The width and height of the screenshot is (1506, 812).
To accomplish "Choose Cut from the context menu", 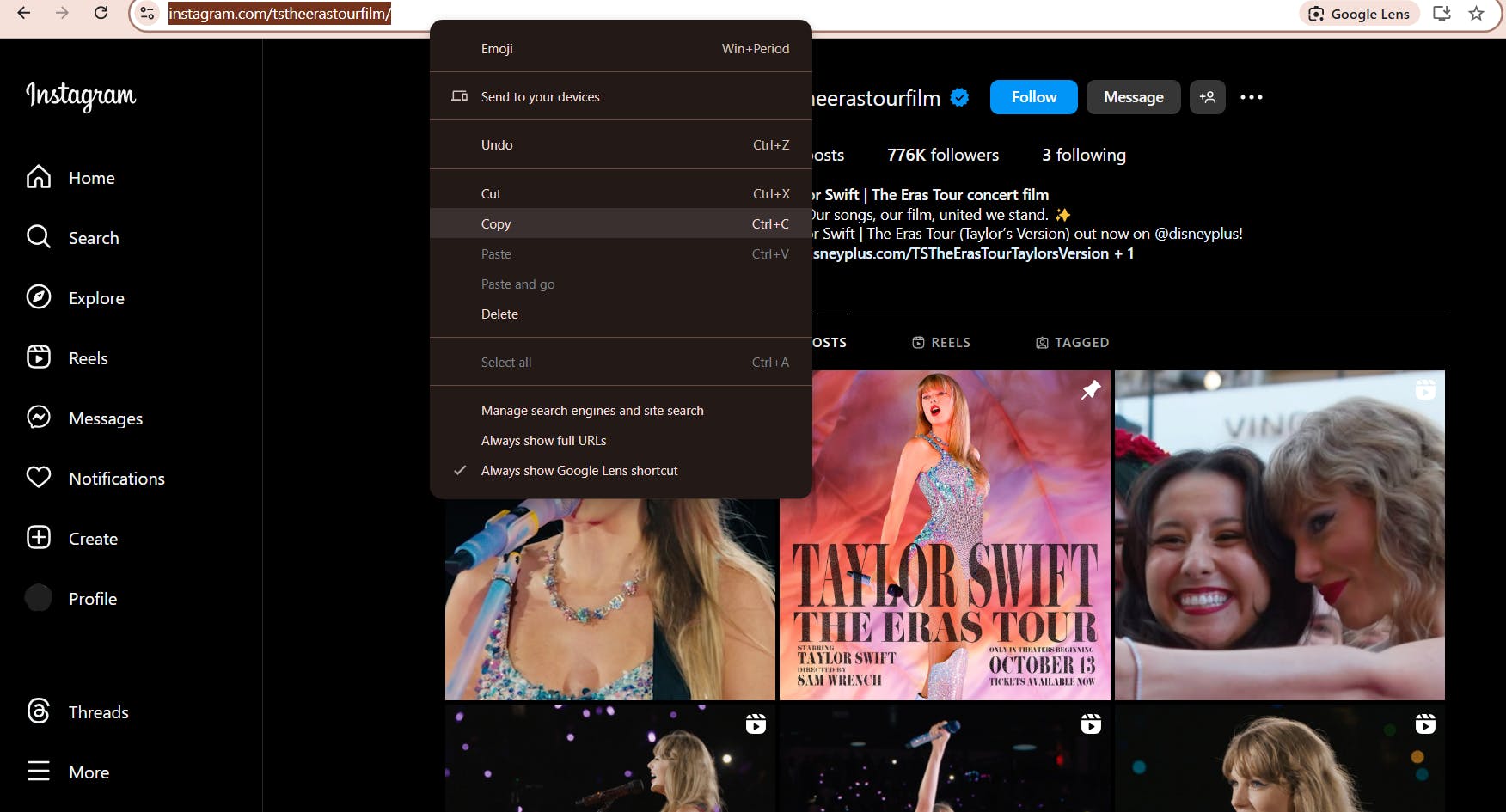I will pos(621,194).
